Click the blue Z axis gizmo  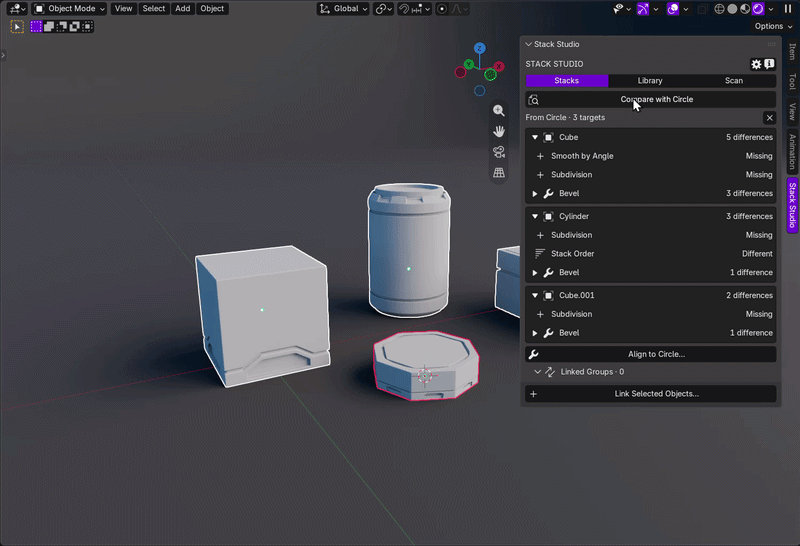(x=479, y=48)
